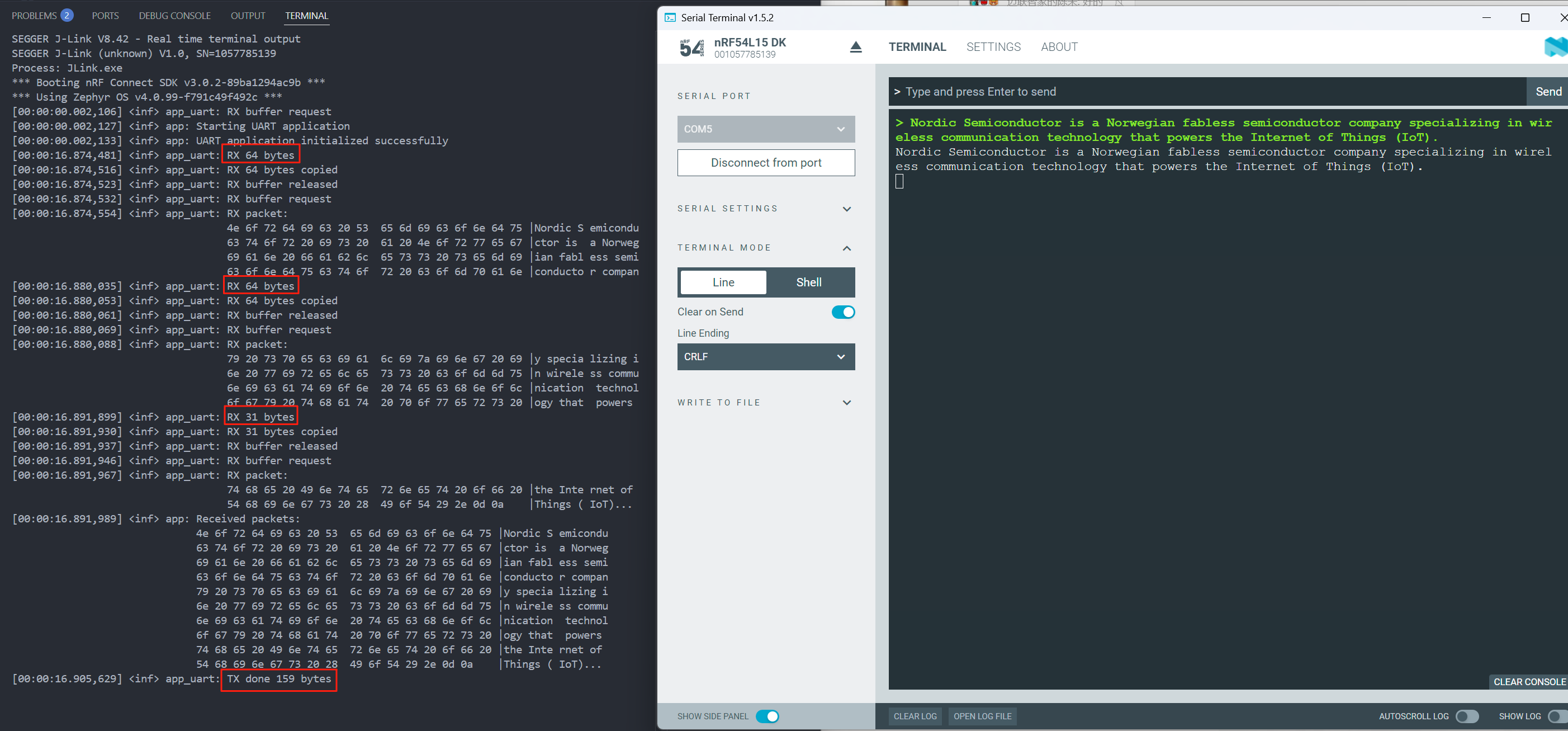Viewport: 1568px width, 731px height.
Task: Click the Send button
Action: tap(1548, 92)
